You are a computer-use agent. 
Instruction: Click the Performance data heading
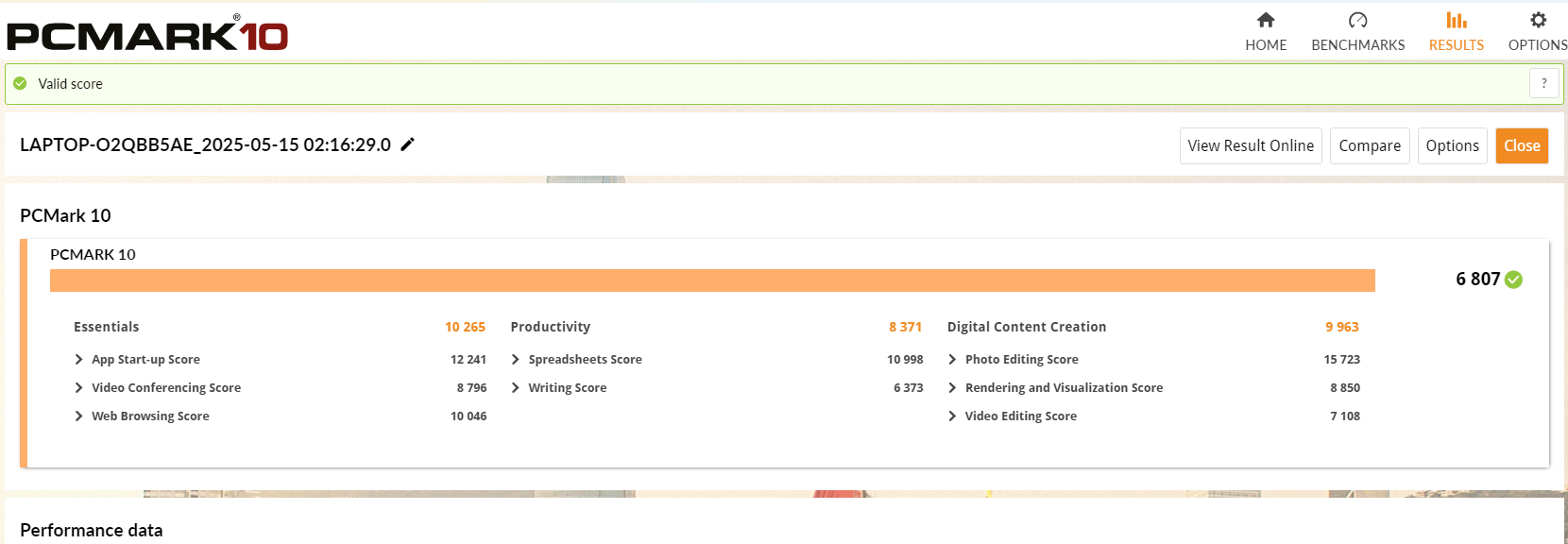point(91,530)
